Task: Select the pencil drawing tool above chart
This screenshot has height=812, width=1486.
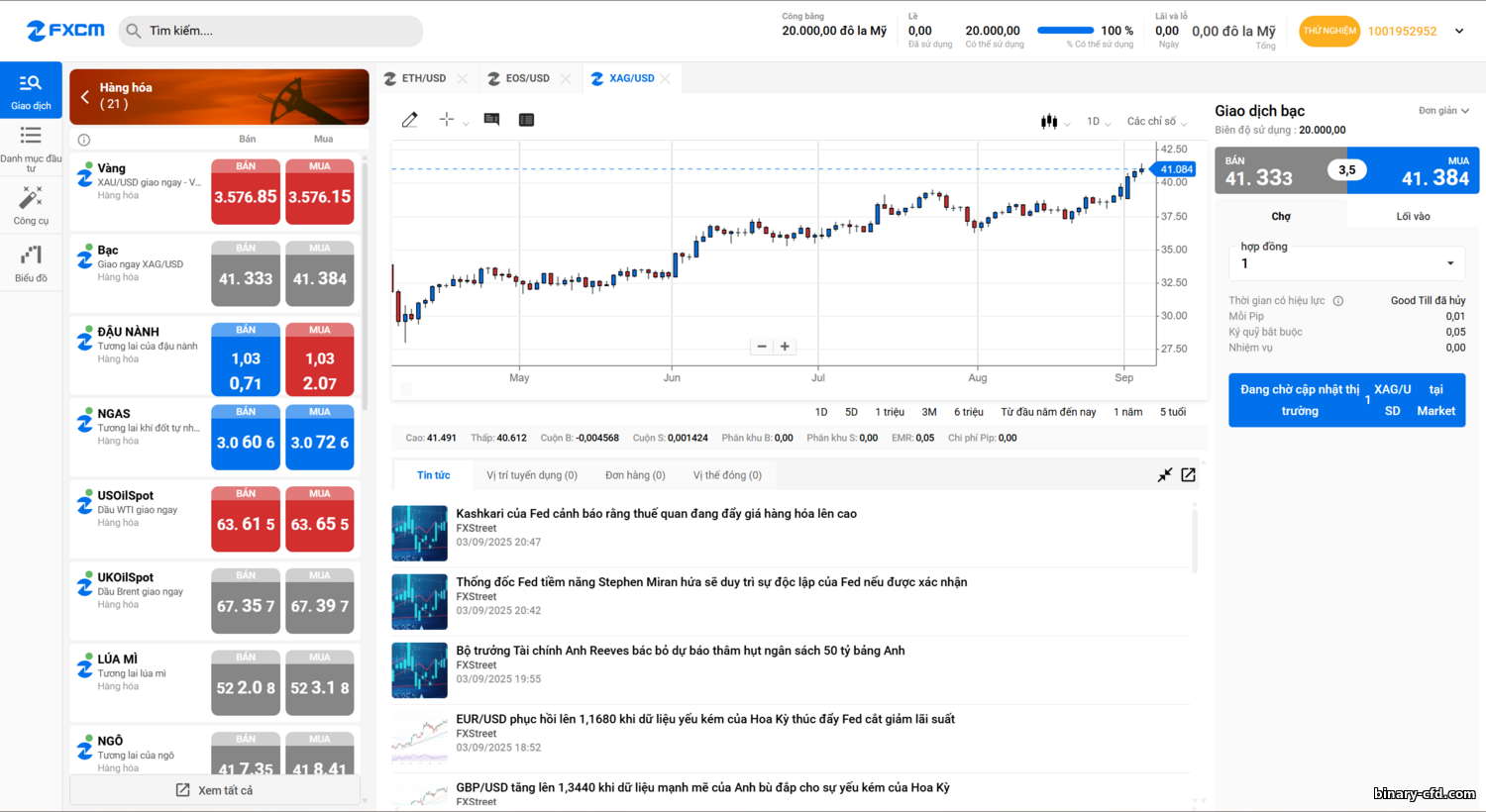Action: [x=409, y=120]
